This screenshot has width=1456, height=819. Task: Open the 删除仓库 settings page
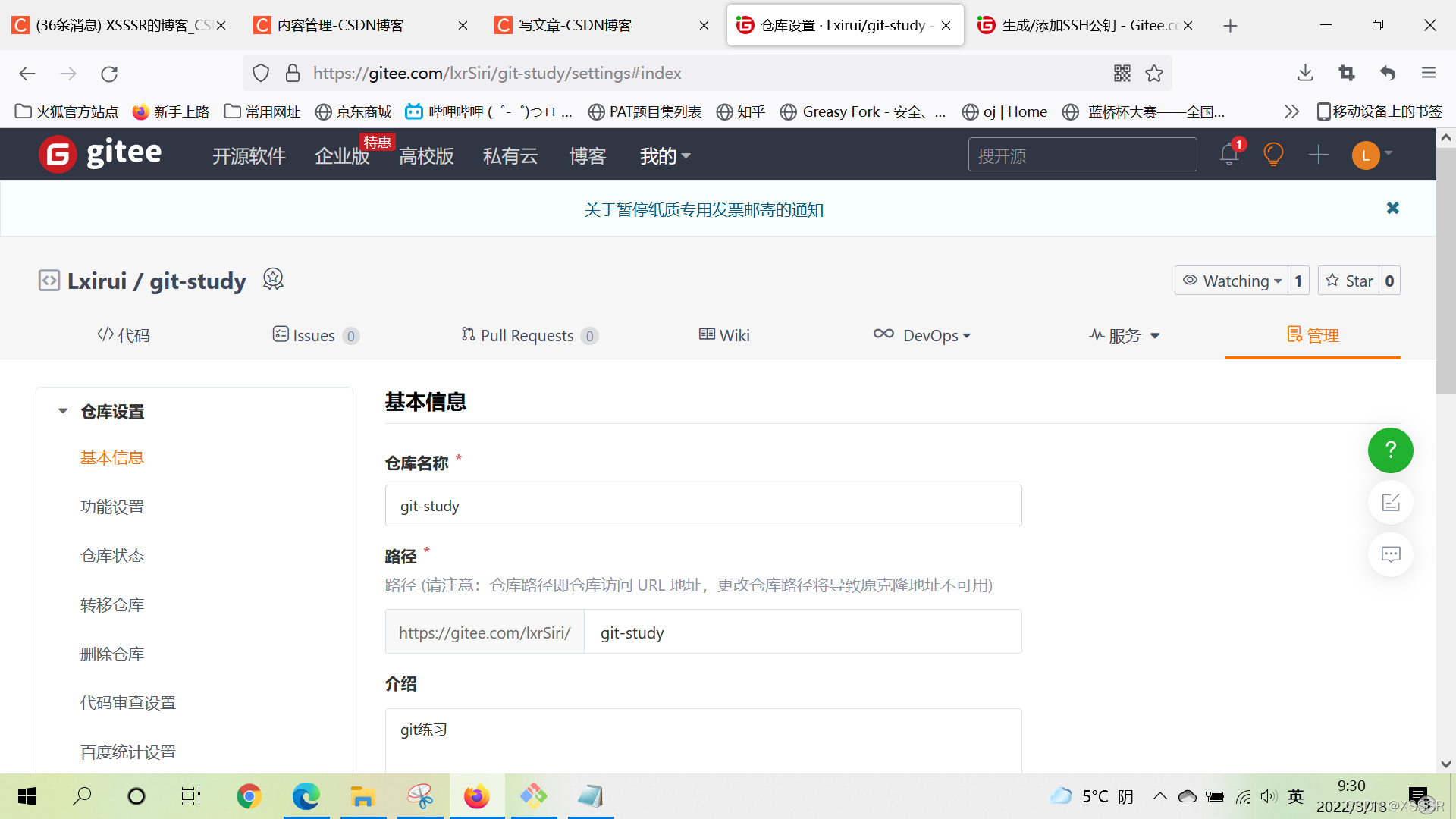111,653
